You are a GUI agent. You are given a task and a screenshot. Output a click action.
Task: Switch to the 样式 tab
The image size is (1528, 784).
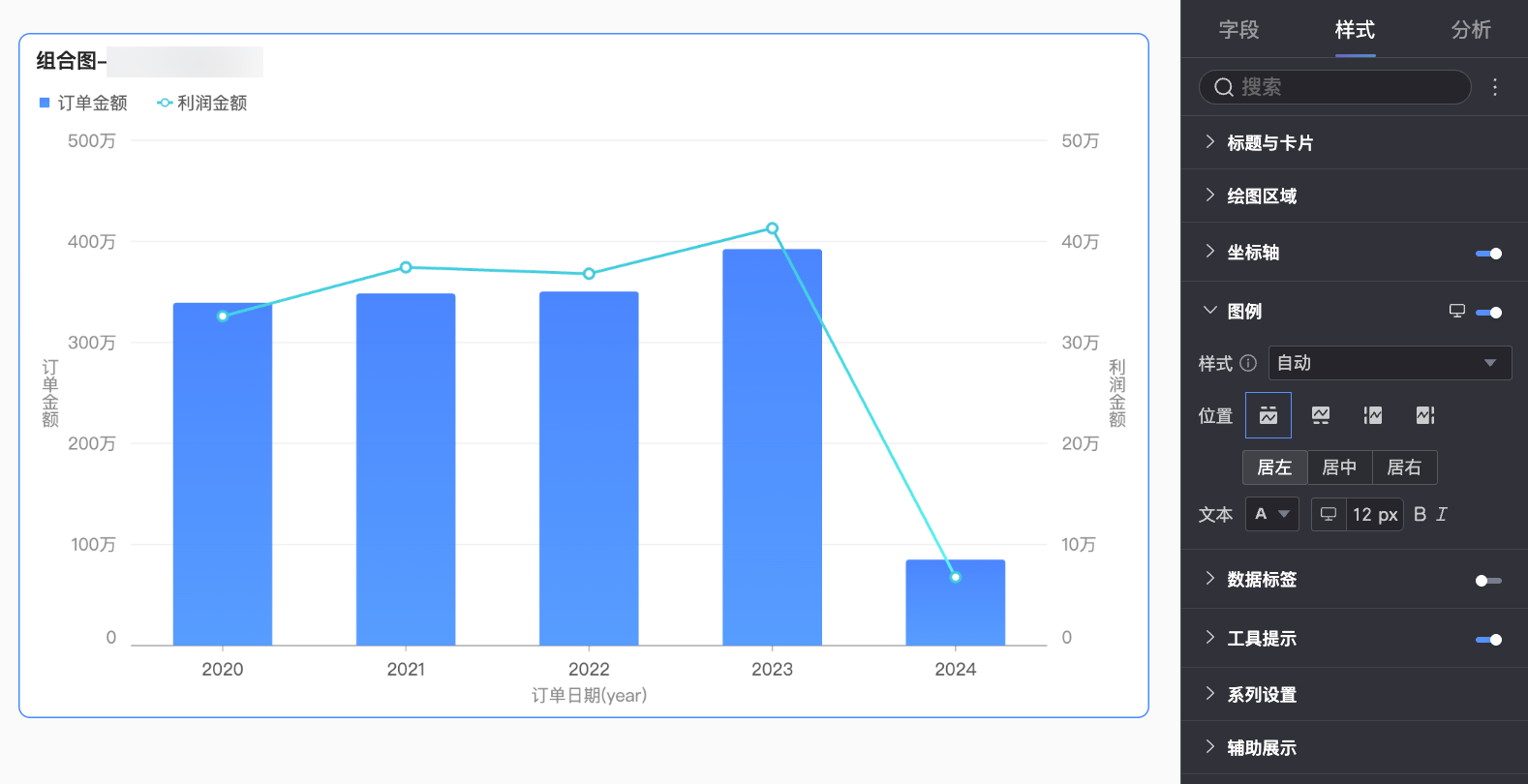point(1355,30)
